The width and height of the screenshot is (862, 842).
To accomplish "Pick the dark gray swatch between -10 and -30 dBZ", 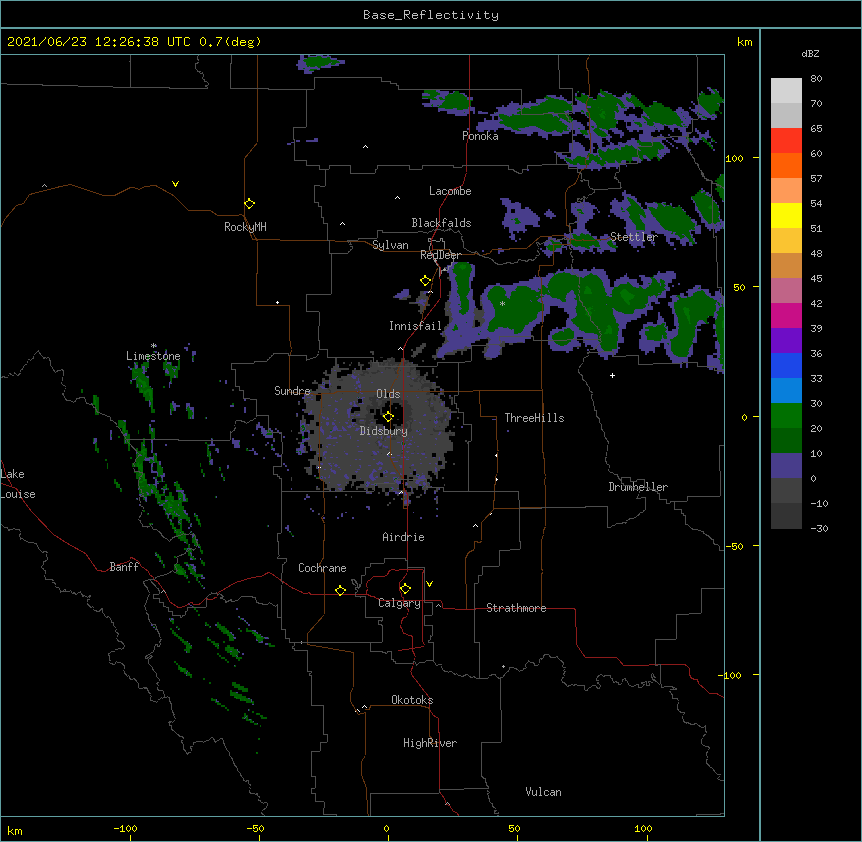I will click(786, 516).
